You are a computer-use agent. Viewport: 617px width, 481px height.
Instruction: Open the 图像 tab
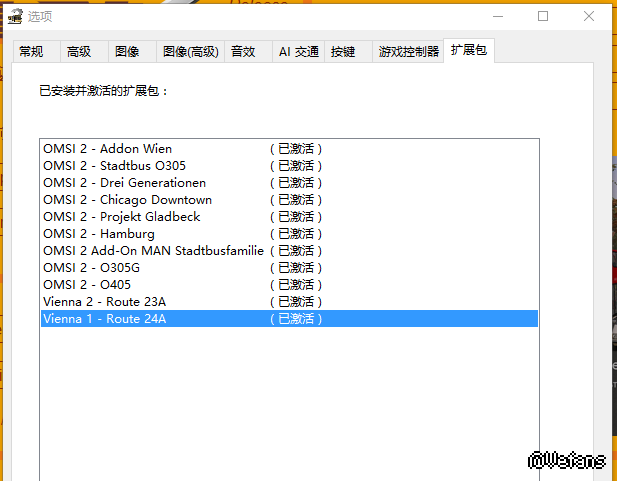[133, 52]
